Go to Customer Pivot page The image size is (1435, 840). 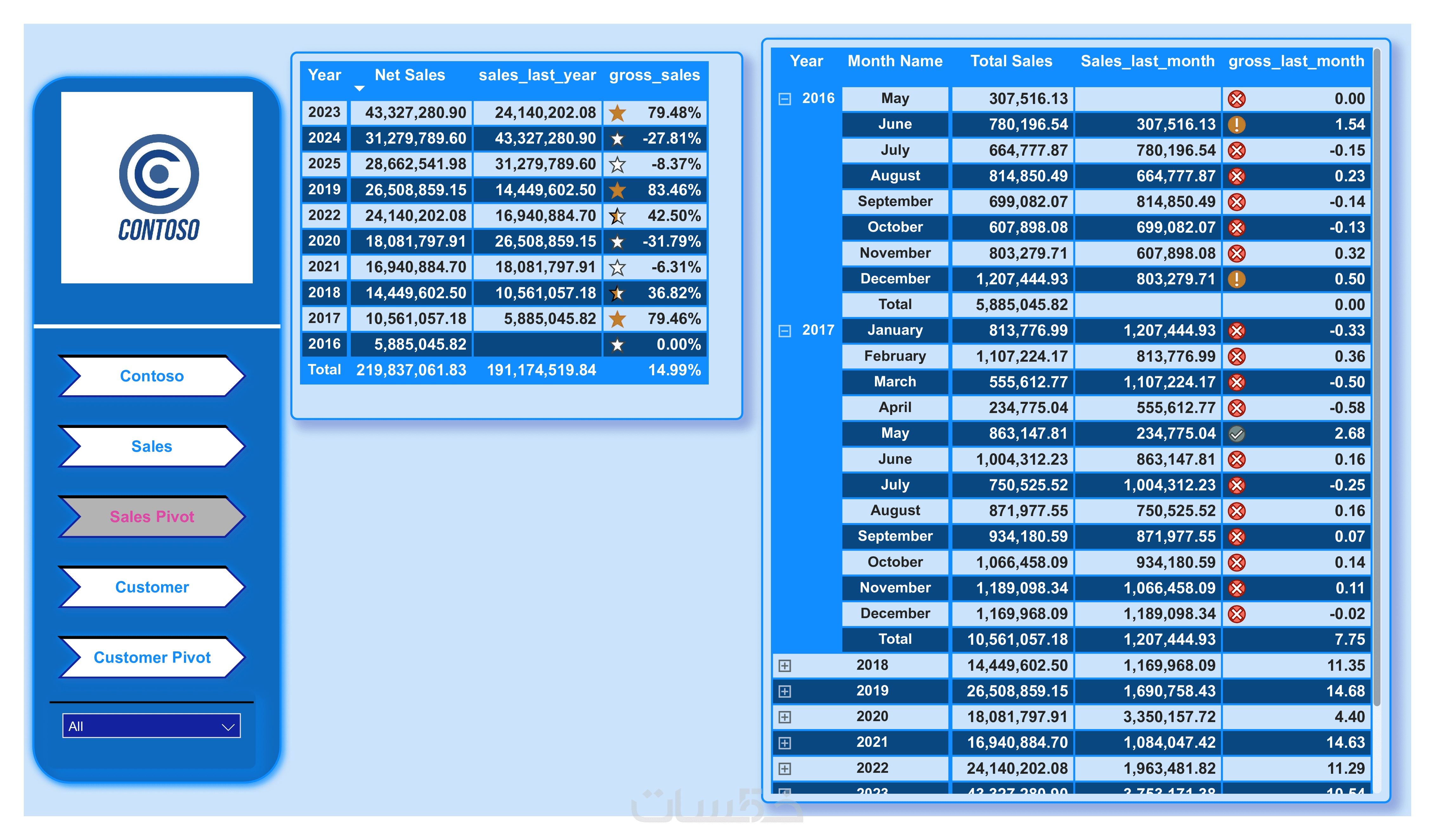click(x=152, y=657)
